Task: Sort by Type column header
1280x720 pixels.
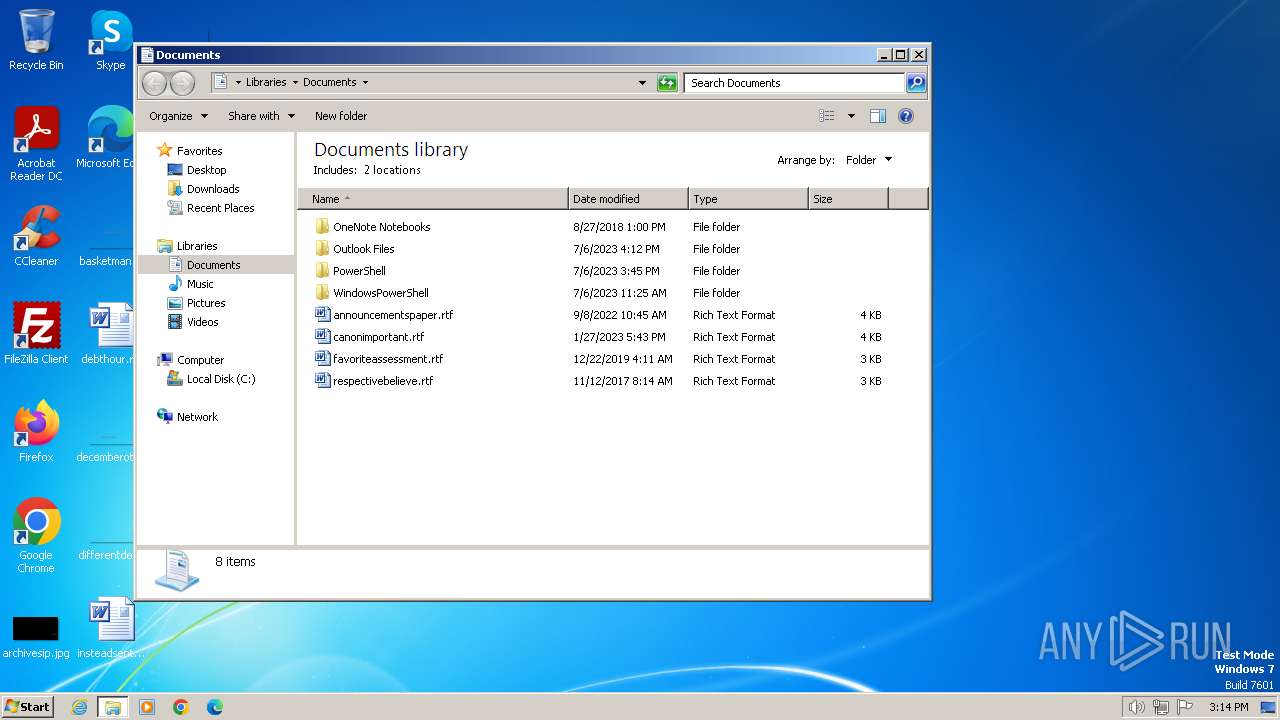Action: point(748,199)
